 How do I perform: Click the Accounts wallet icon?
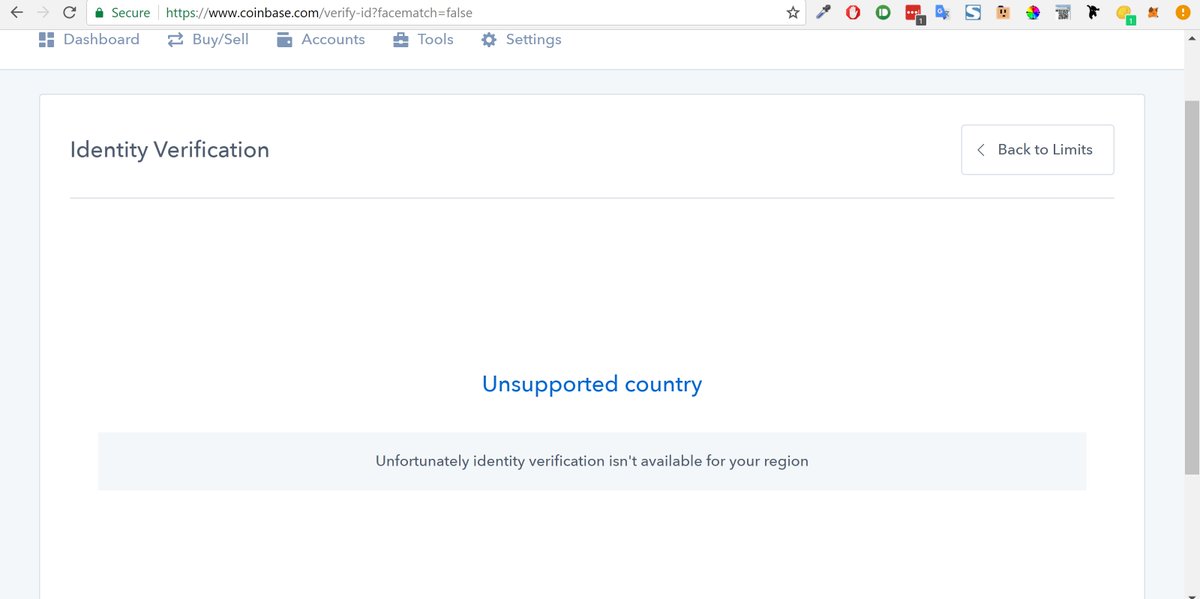[284, 39]
